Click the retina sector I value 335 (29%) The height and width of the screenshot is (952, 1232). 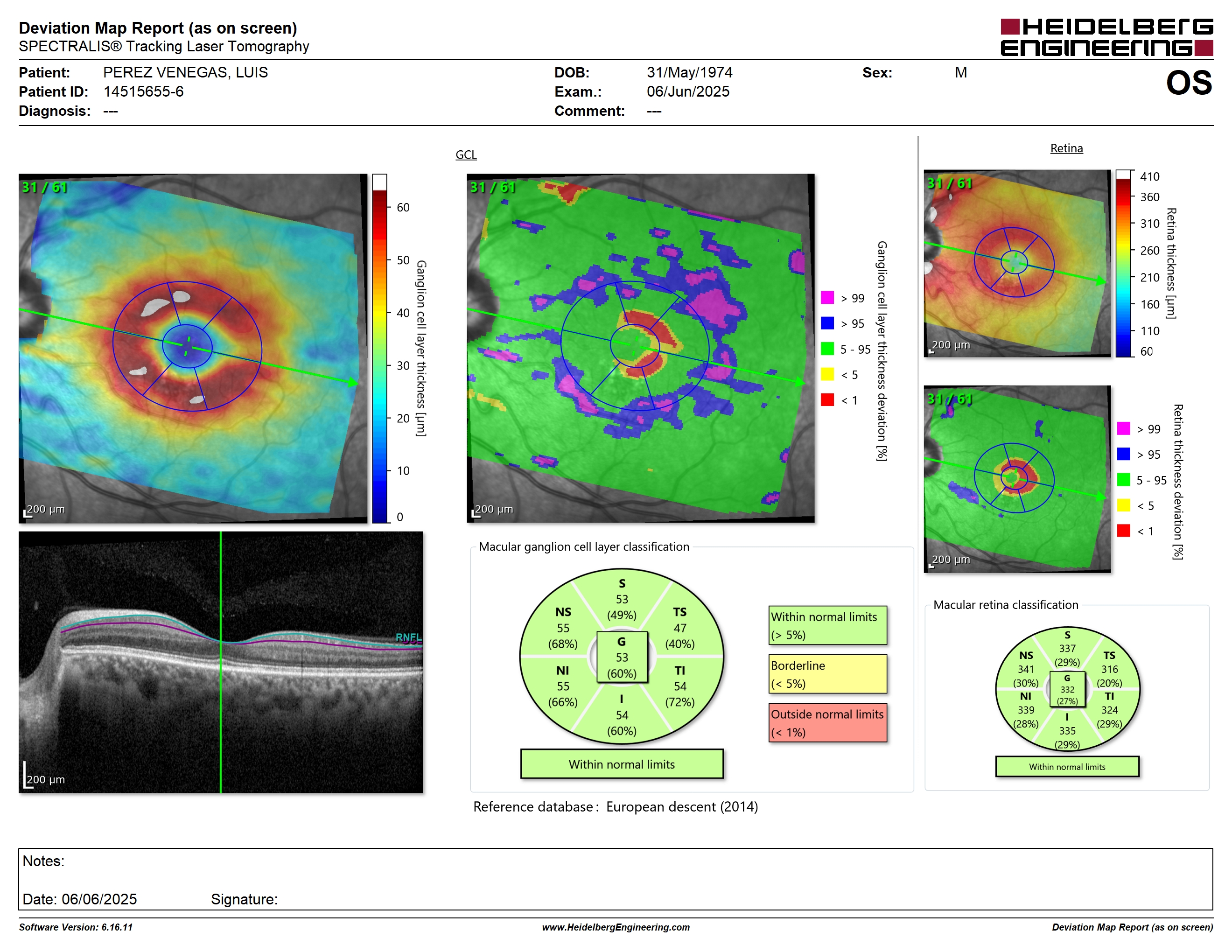(1067, 738)
